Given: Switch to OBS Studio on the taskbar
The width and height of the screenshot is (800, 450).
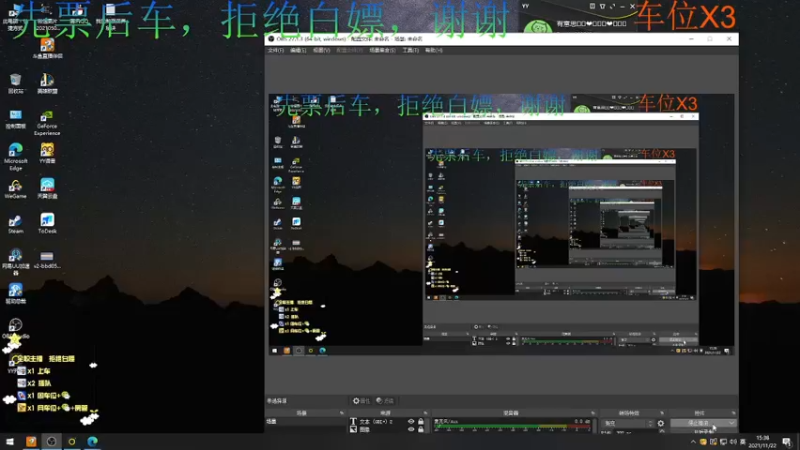Looking at the screenshot, I should (52, 441).
